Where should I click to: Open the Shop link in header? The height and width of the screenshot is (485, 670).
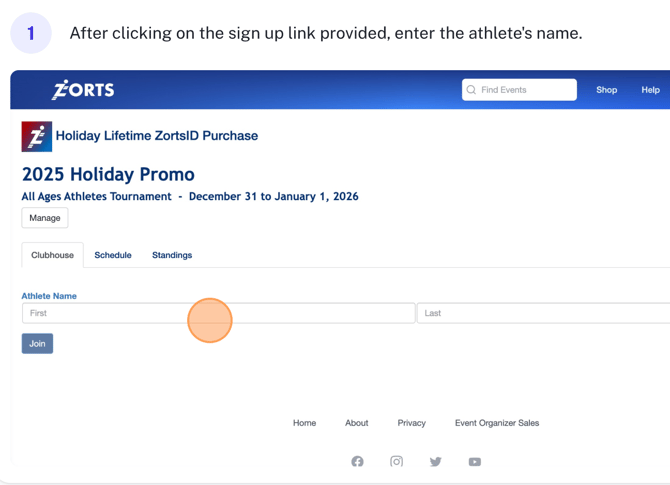606,90
